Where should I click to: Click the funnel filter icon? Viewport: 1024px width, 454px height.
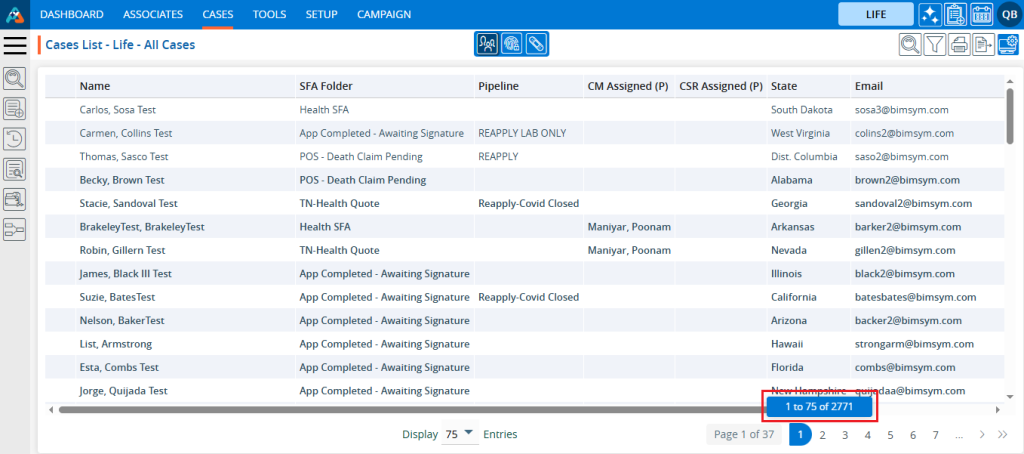(934, 44)
